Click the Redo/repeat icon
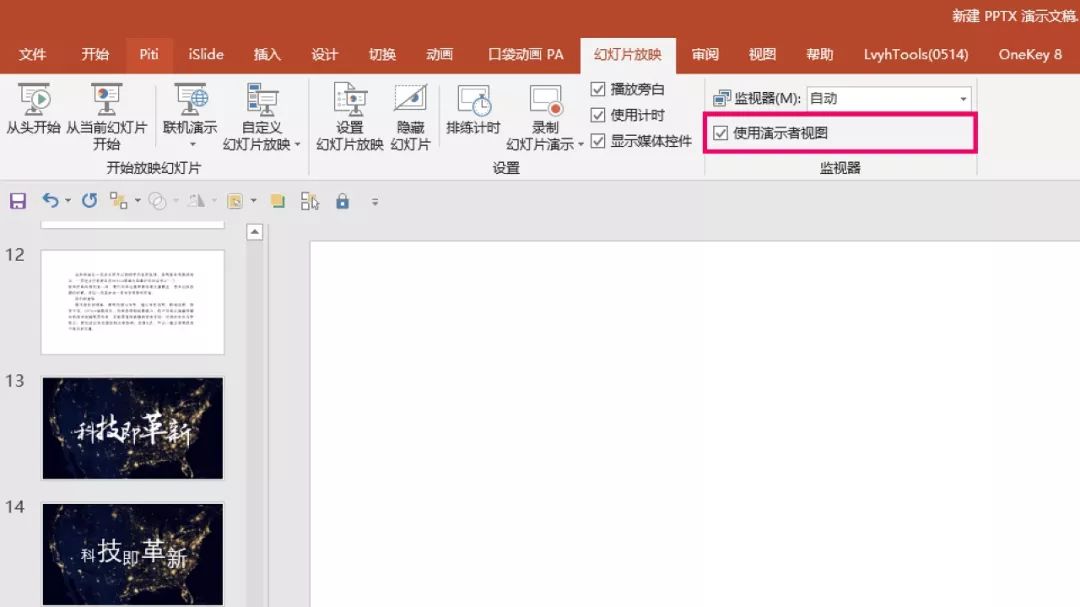Image resolution: width=1080 pixels, height=607 pixels. coord(90,200)
